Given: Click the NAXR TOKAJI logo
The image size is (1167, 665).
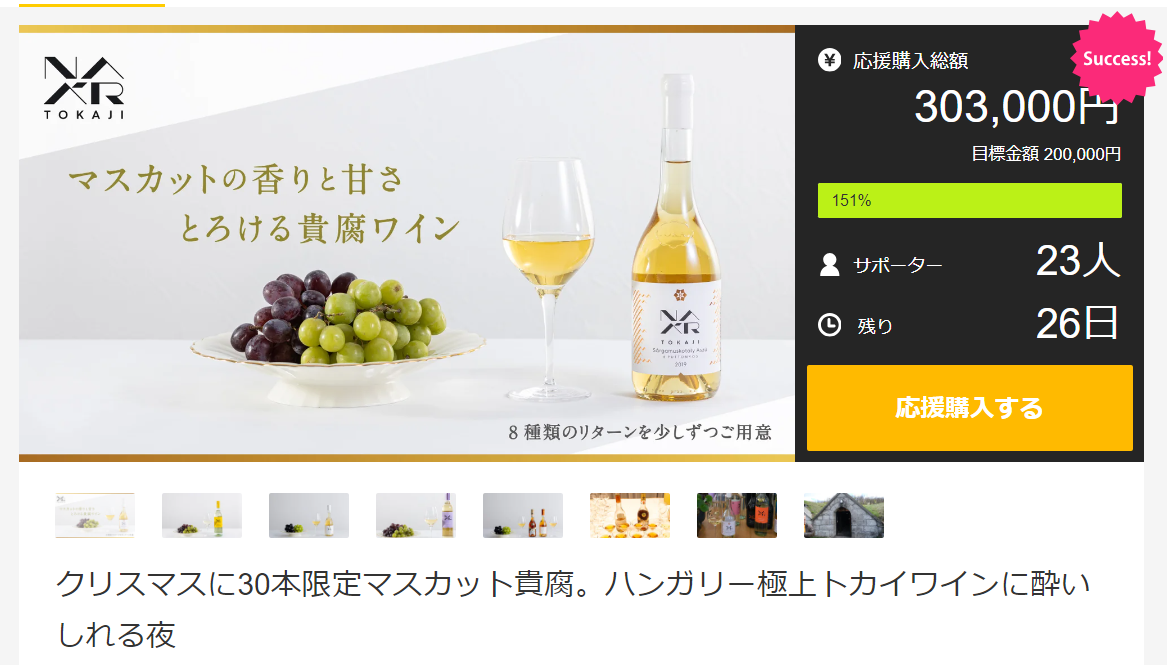Looking at the screenshot, I should coord(84,88).
